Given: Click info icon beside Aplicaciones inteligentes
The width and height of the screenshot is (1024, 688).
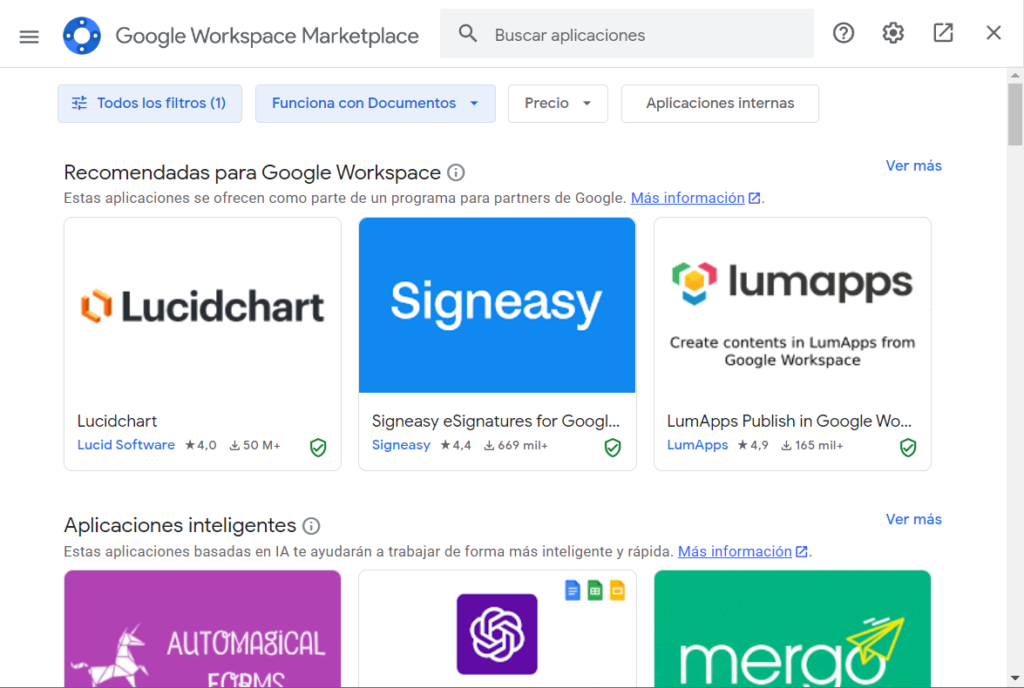Looking at the screenshot, I should click(x=311, y=526).
